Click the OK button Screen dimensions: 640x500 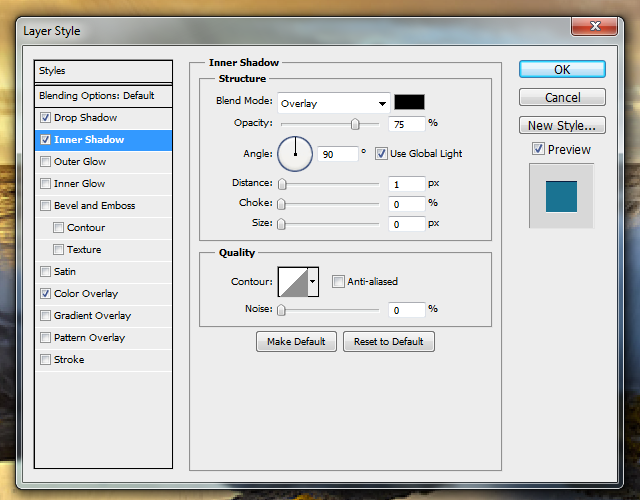562,69
